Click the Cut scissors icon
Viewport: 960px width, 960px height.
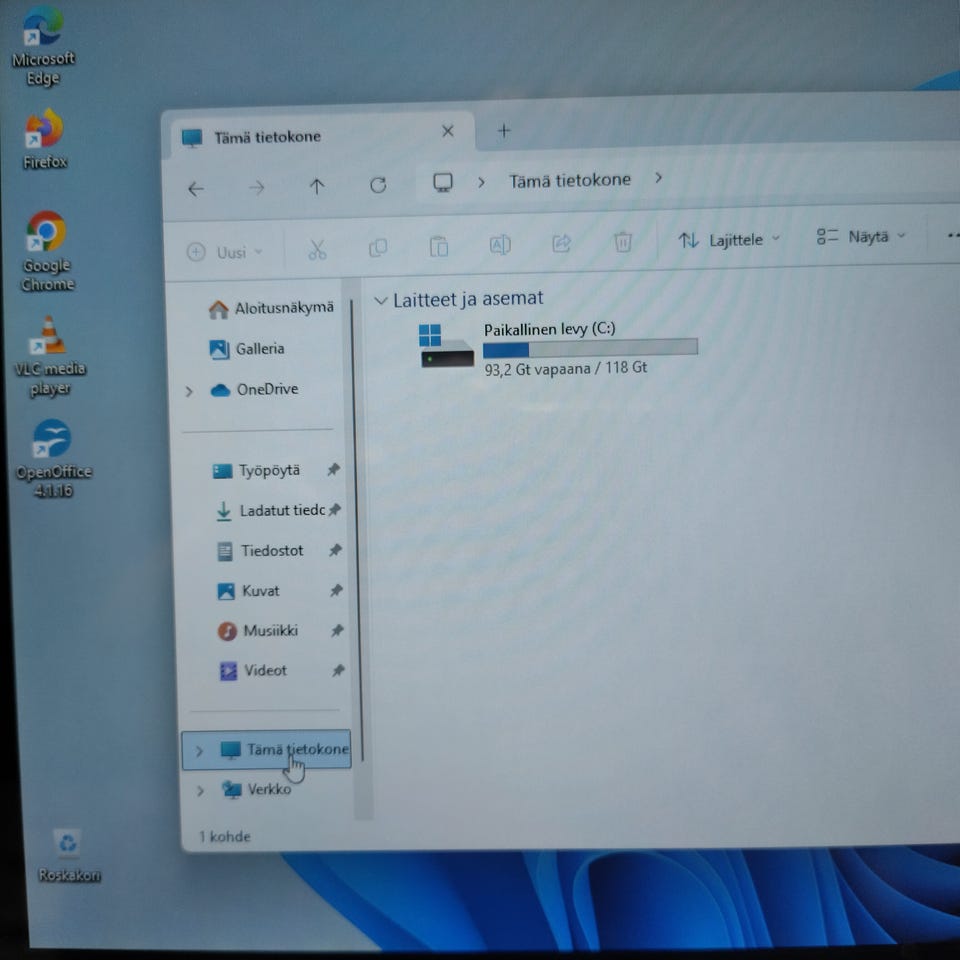coord(317,249)
